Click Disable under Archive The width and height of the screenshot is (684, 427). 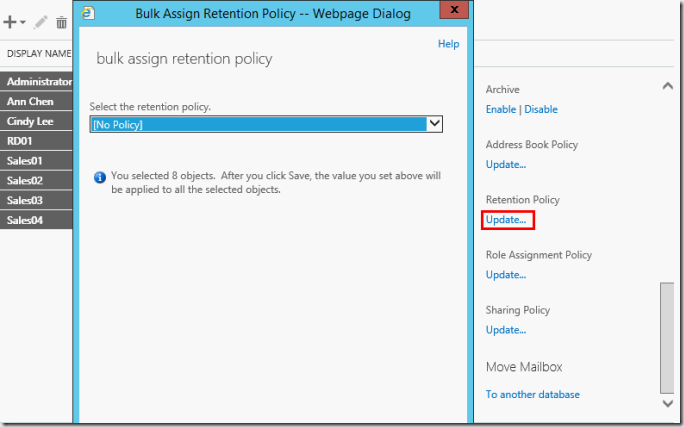pyautogui.click(x=541, y=109)
